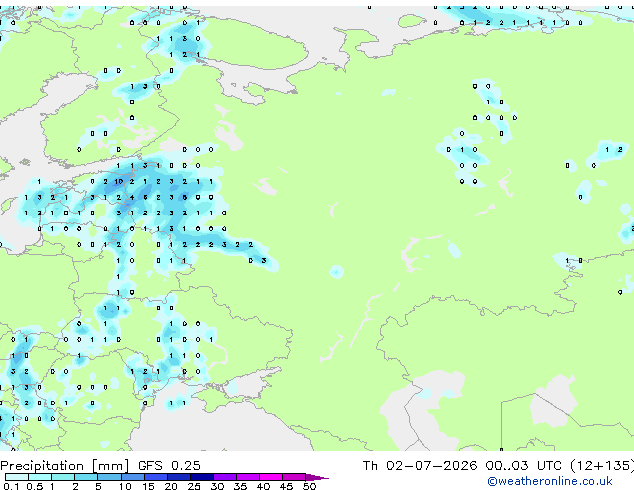The height and width of the screenshot is (490, 634).
Task: Click the '0.5' legend scale label
Action: (x=34, y=486)
